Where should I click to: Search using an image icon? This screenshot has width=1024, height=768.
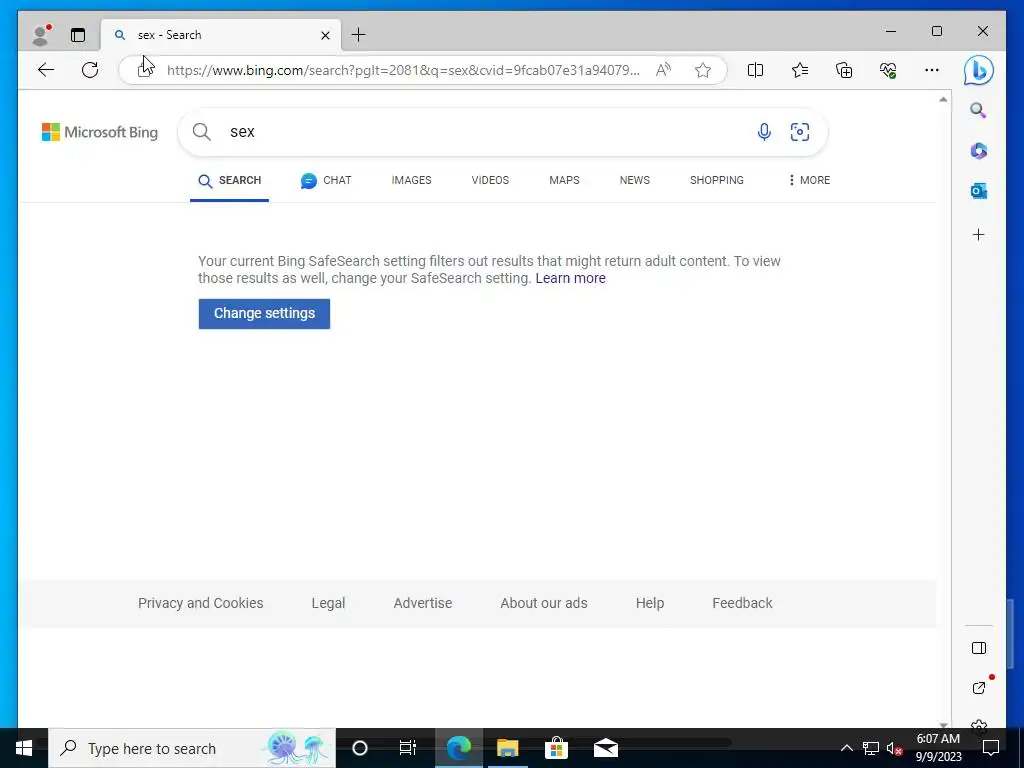click(800, 132)
